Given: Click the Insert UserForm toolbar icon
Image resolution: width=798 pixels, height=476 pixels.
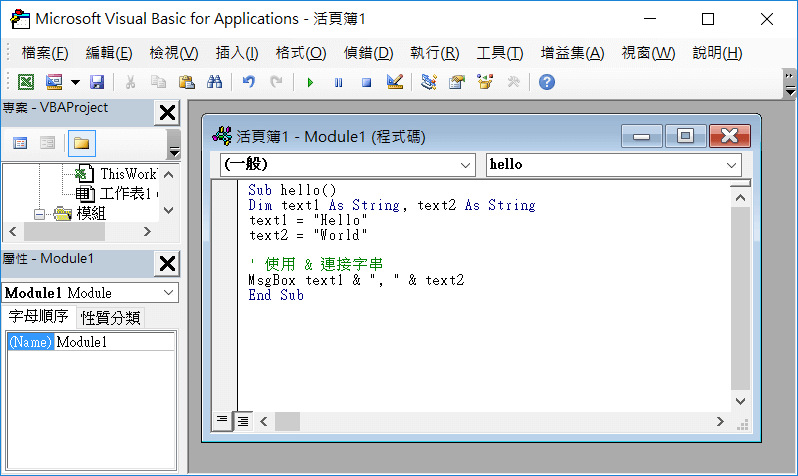Looking at the screenshot, I should pos(54,82).
